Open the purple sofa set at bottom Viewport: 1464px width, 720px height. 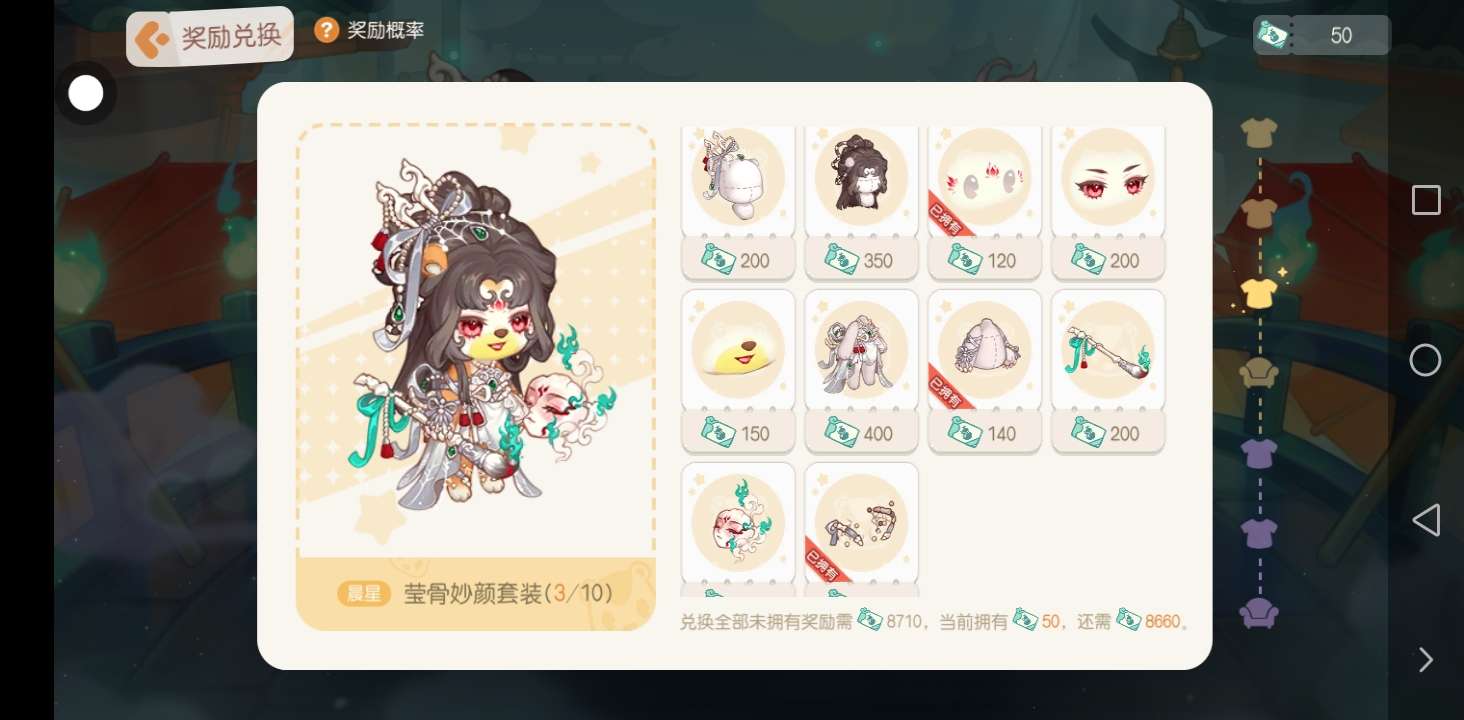pyautogui.click(x=1259, y=612)
